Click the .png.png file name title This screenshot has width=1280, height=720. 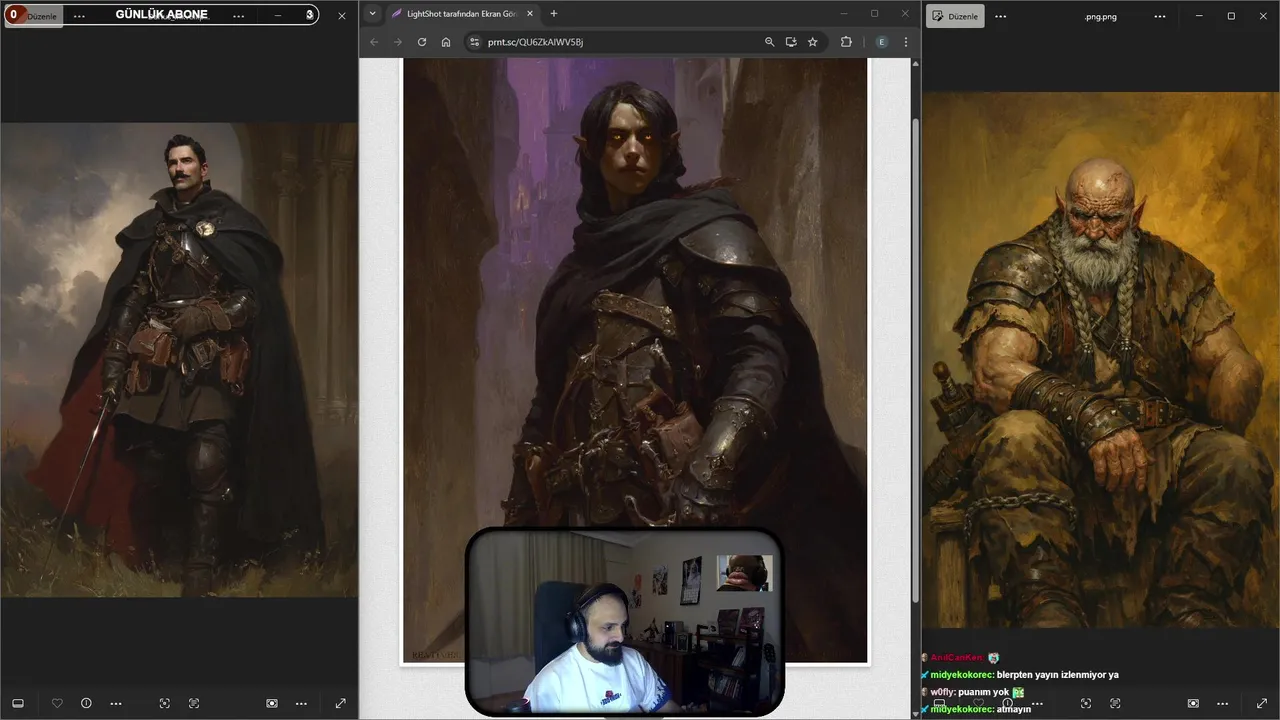click(1100, 16)
